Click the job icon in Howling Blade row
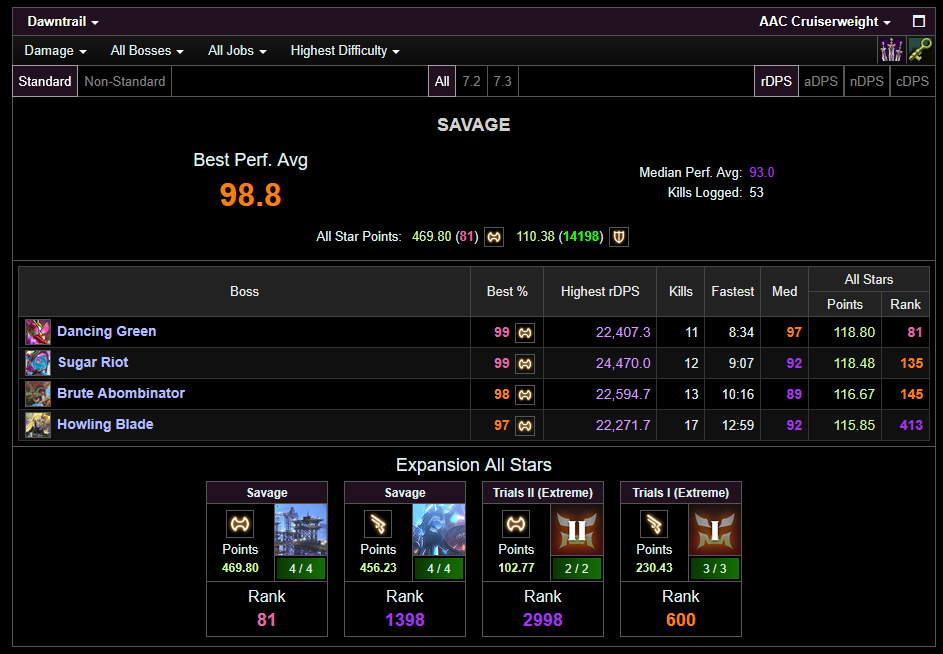 coord(525,426)
